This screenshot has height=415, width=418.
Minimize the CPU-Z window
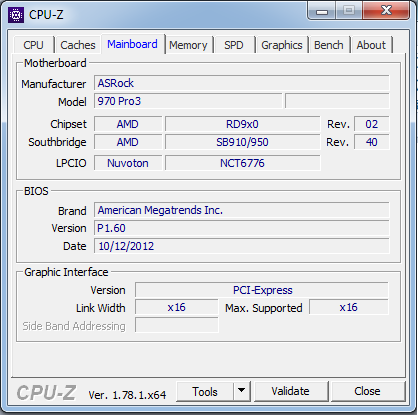tap(322, 12)
